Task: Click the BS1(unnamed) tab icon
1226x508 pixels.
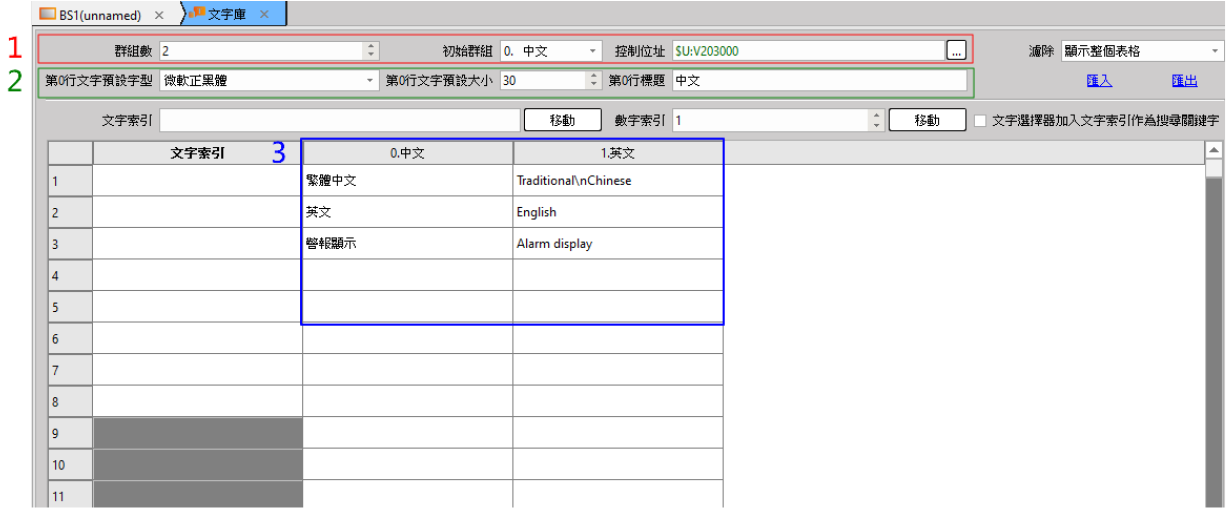Action: pyautogui.click(x=48, y=15)
